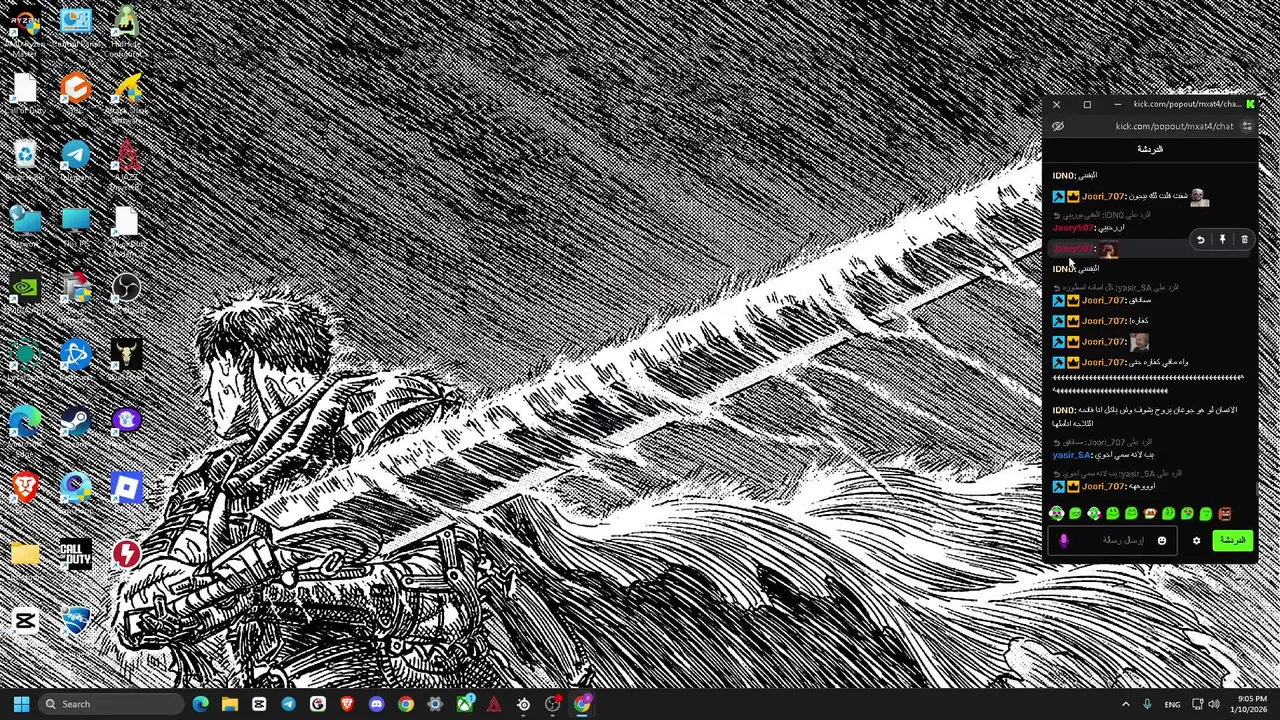Open image in highlighted Joory507 message
The height and width of the screenshot is (720, 1280).
(1108, 249)
